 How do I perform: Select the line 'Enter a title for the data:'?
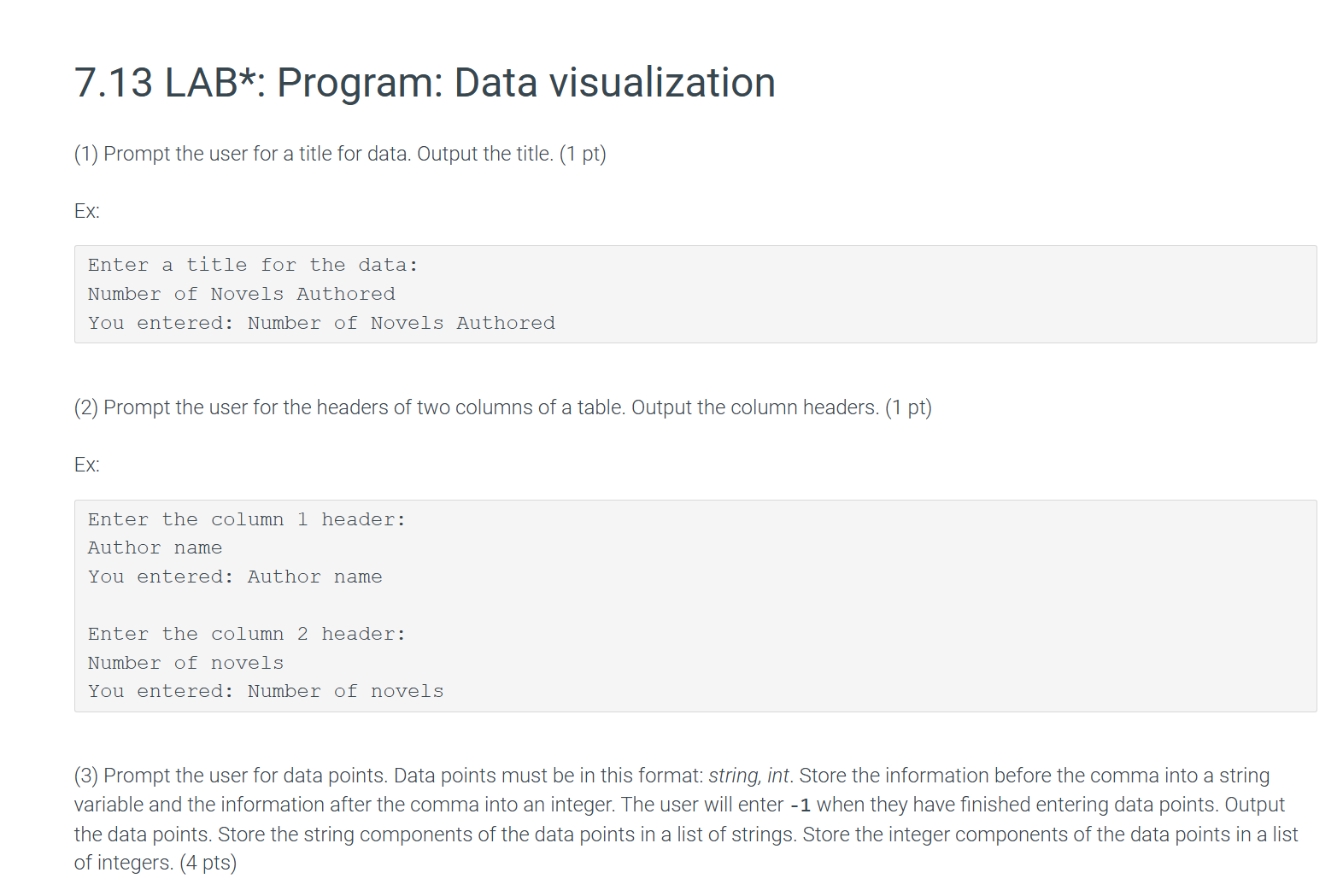click(253, 265)
